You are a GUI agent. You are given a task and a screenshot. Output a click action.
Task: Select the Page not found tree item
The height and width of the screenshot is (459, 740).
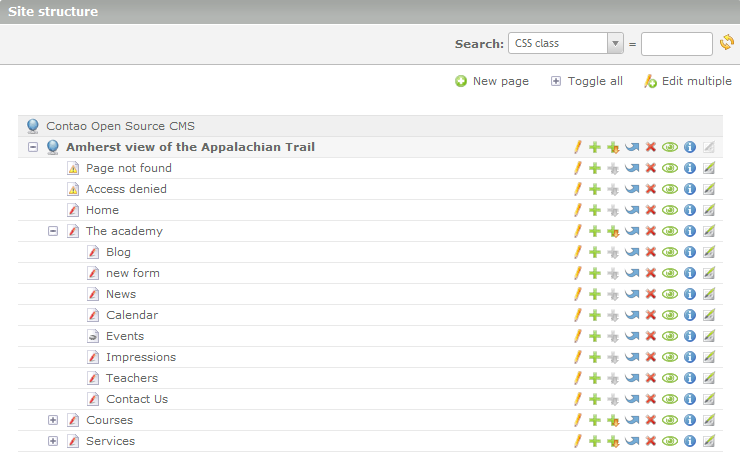pos(128,168)
